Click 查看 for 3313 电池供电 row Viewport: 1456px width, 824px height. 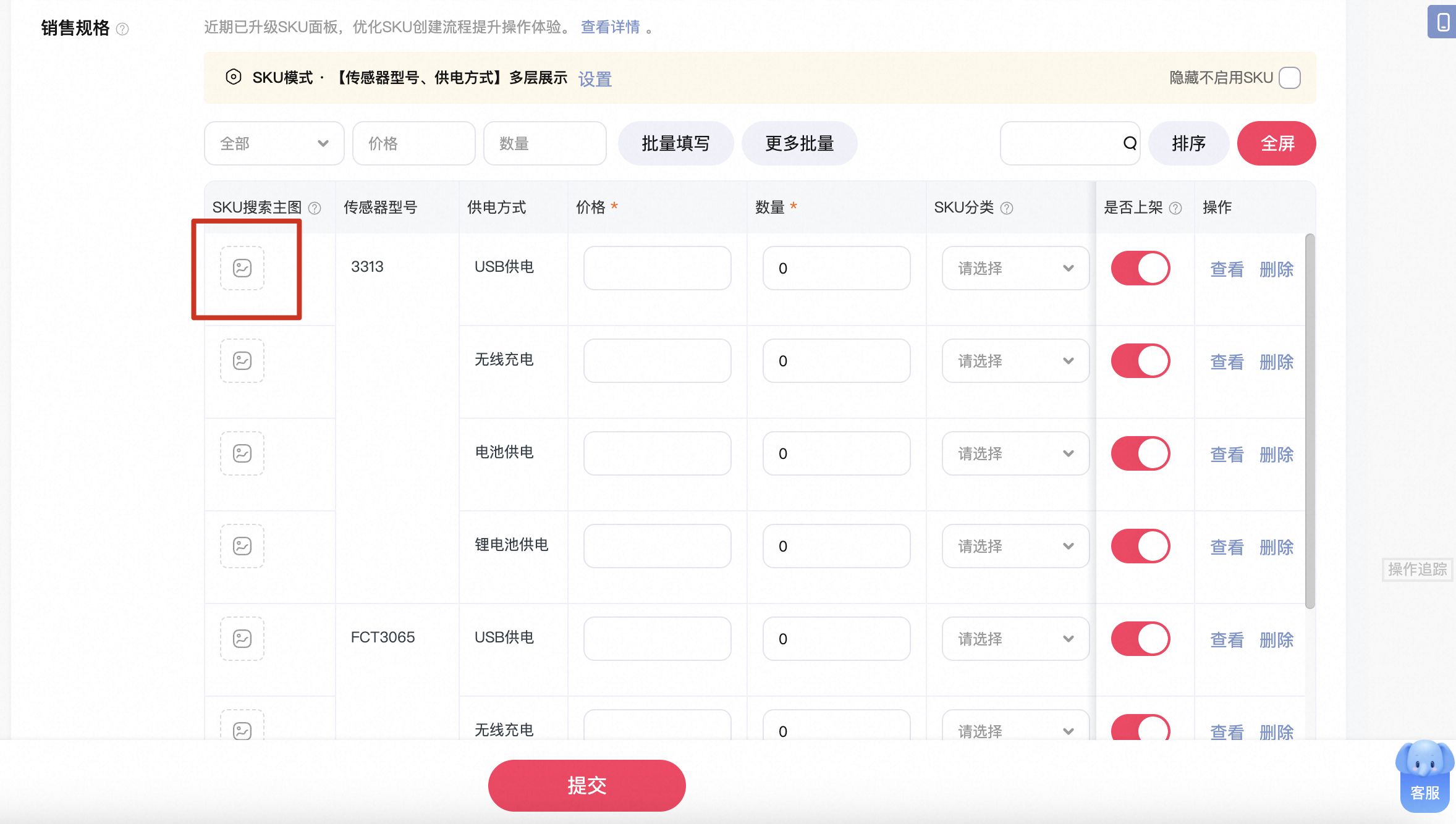pos(1227,455)
